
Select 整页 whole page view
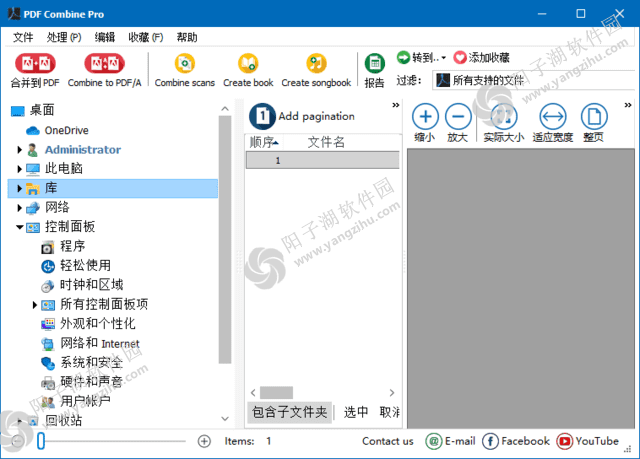[x=594, y=117]
